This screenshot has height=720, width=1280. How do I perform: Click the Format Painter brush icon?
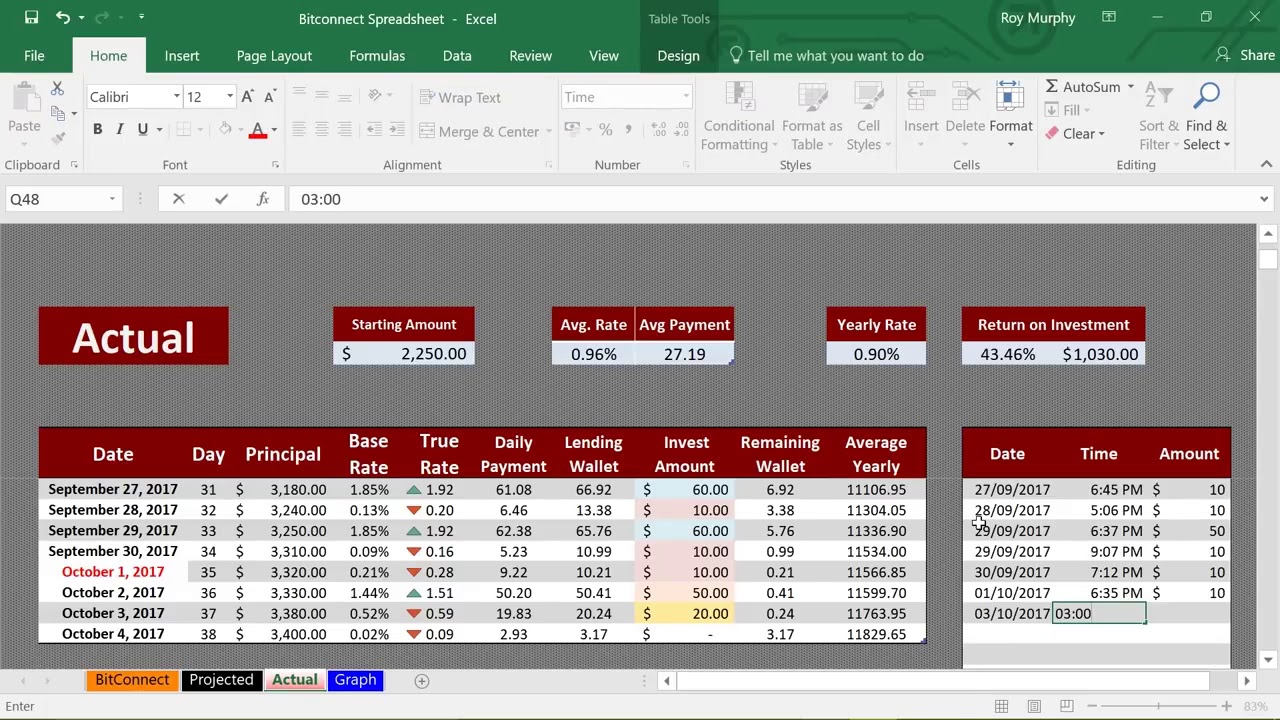(x=57, y=137)
